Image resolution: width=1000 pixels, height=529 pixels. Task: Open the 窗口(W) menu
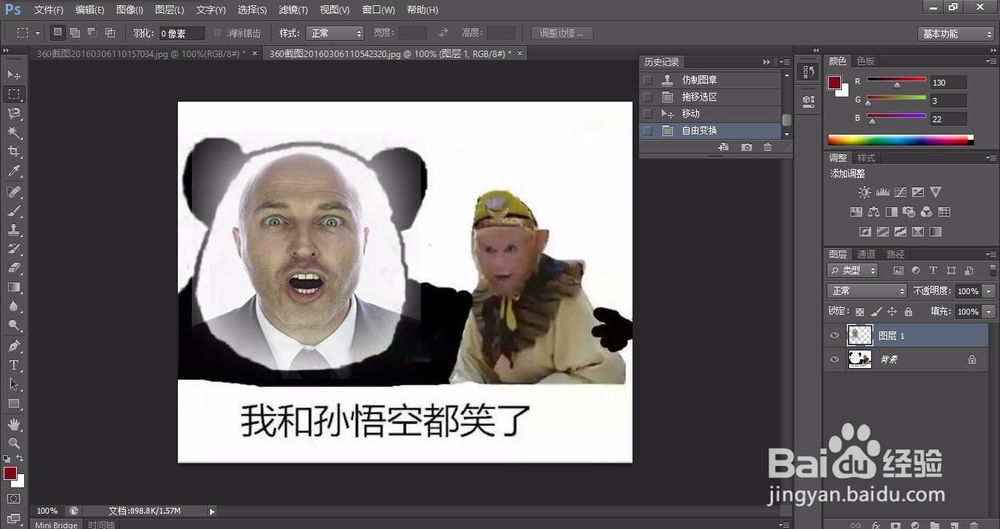pos(378,10)
